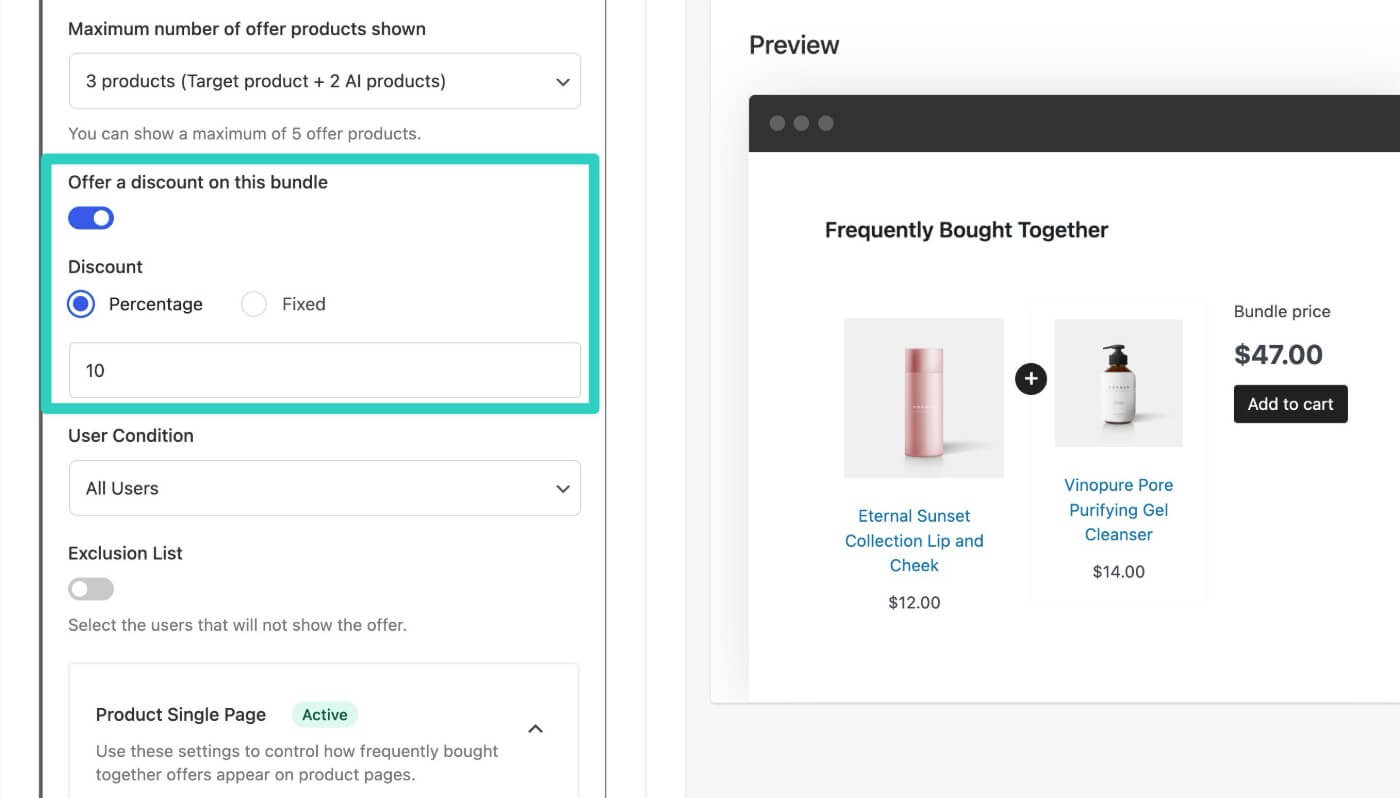Open Maximum number of offer products dropdown
The width and height of the screenshot is (1400, 798).
[x=325, y=81]
